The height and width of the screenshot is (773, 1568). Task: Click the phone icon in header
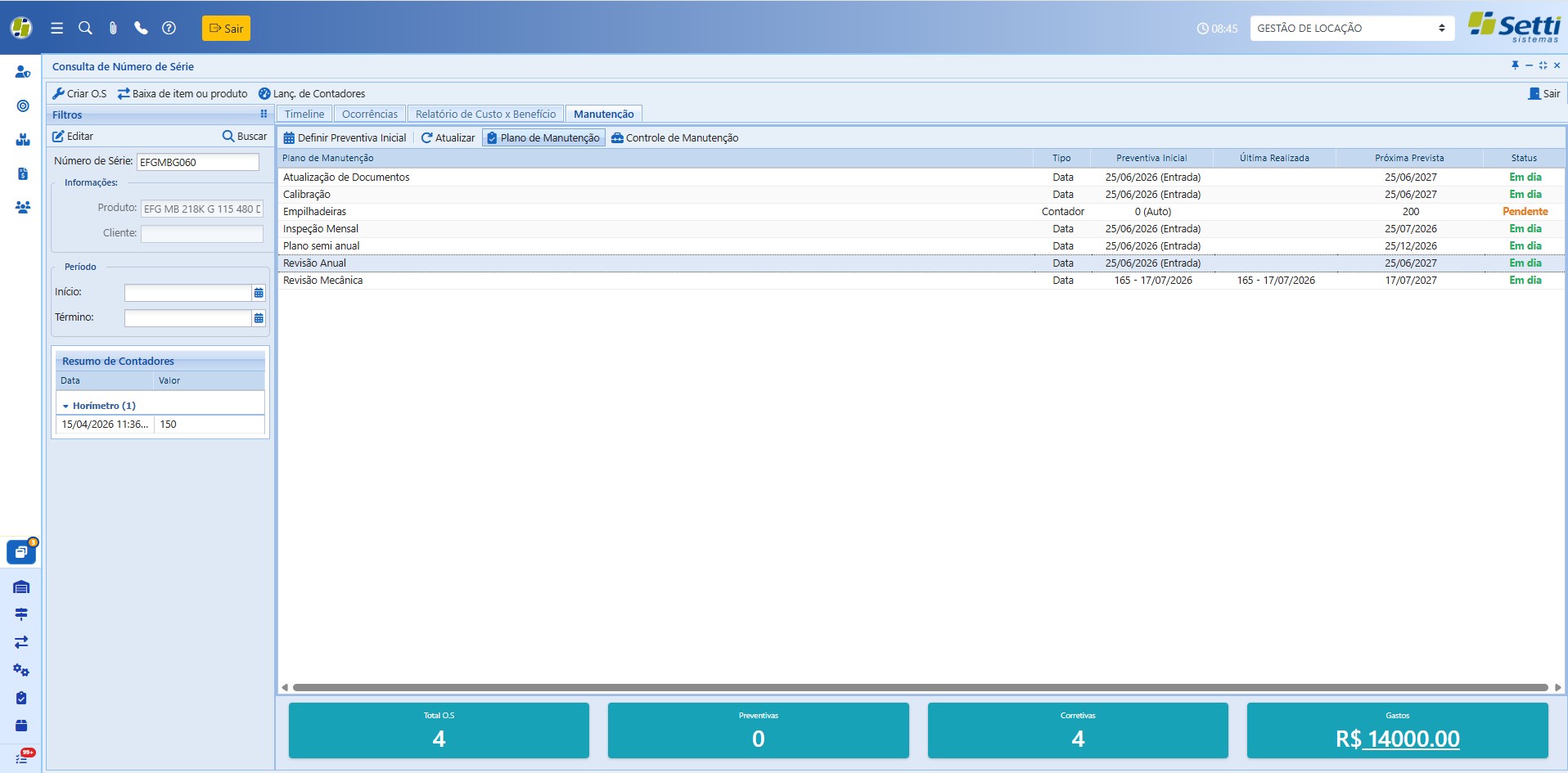141,28
